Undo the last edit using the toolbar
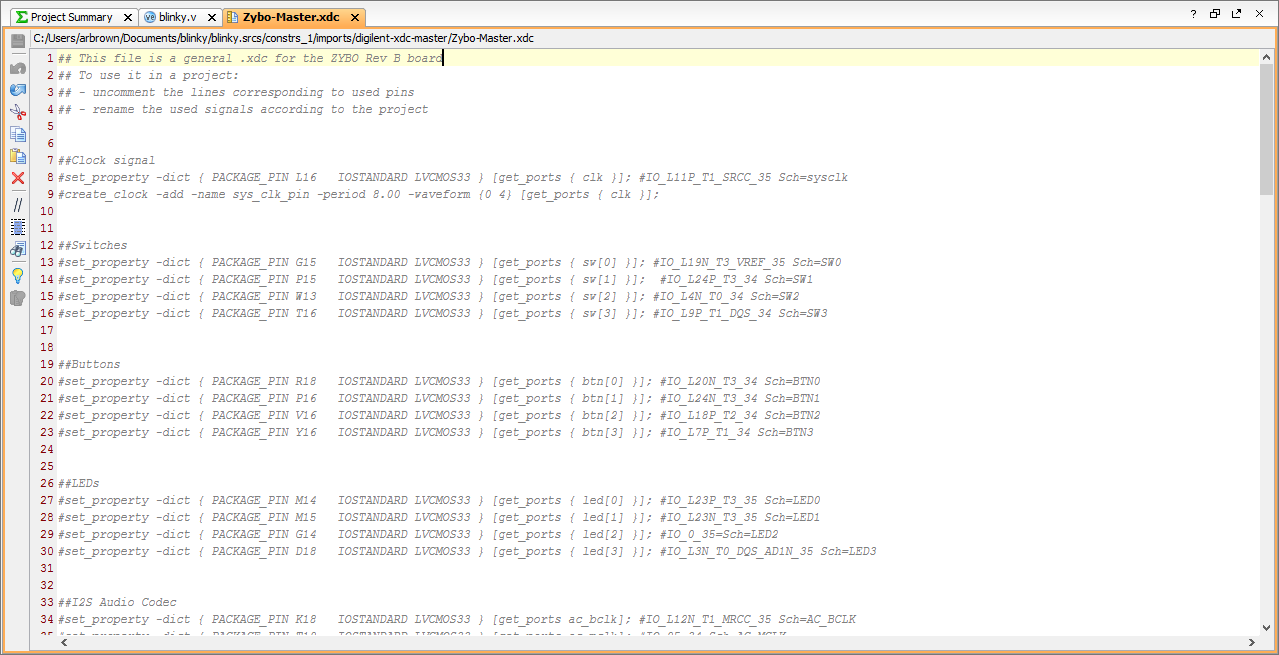Screen dimensions: 1279x655 click(17, 68)
